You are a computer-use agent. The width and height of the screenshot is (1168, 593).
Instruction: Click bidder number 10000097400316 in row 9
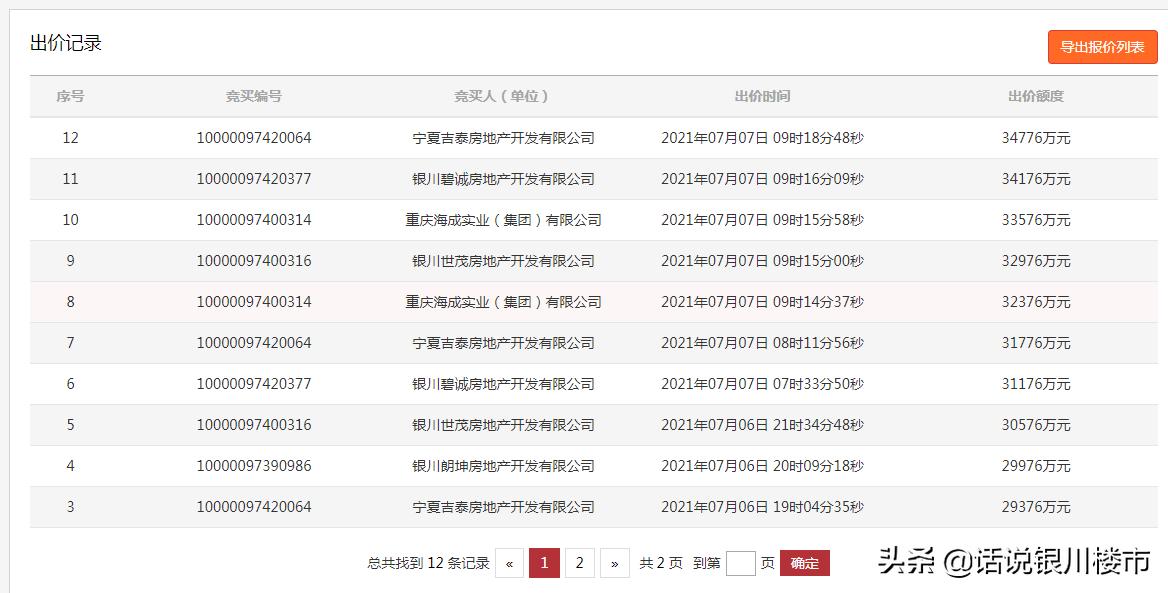(x=254, y=261)
